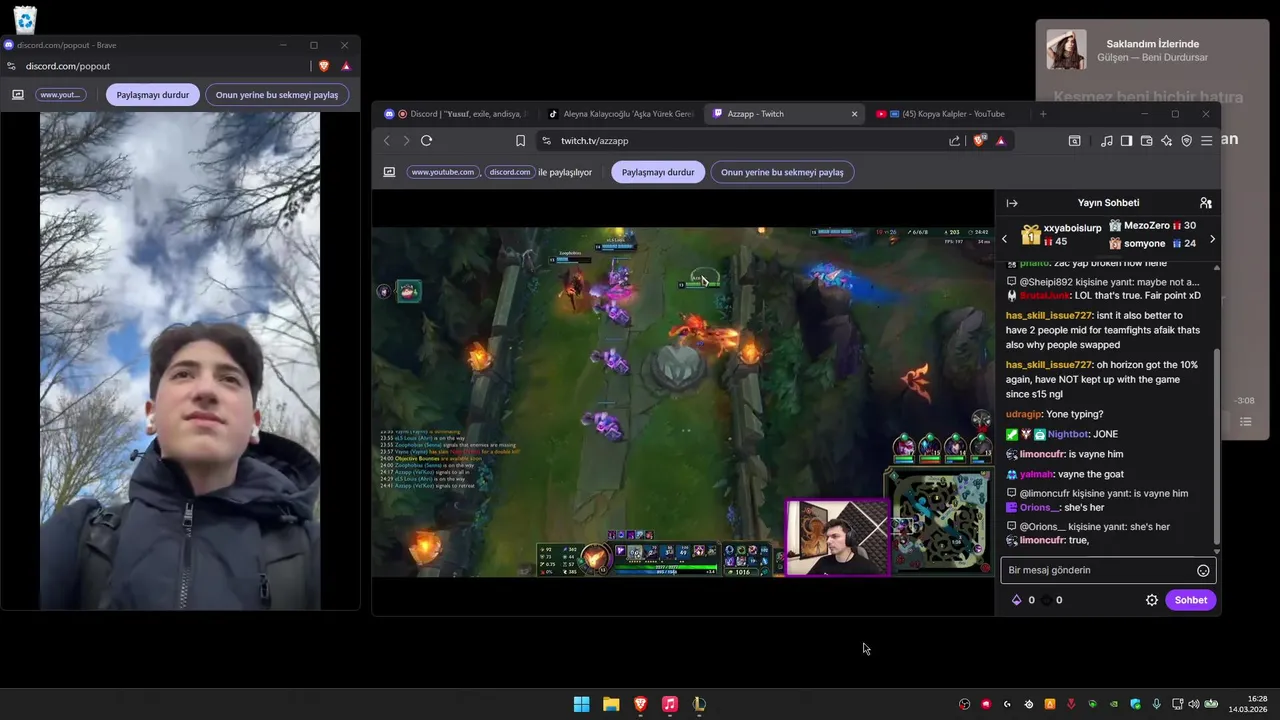Screen dimensions: 1280x720
Task: Click the tab search icon in toolbar
Action: point(1074,141)
